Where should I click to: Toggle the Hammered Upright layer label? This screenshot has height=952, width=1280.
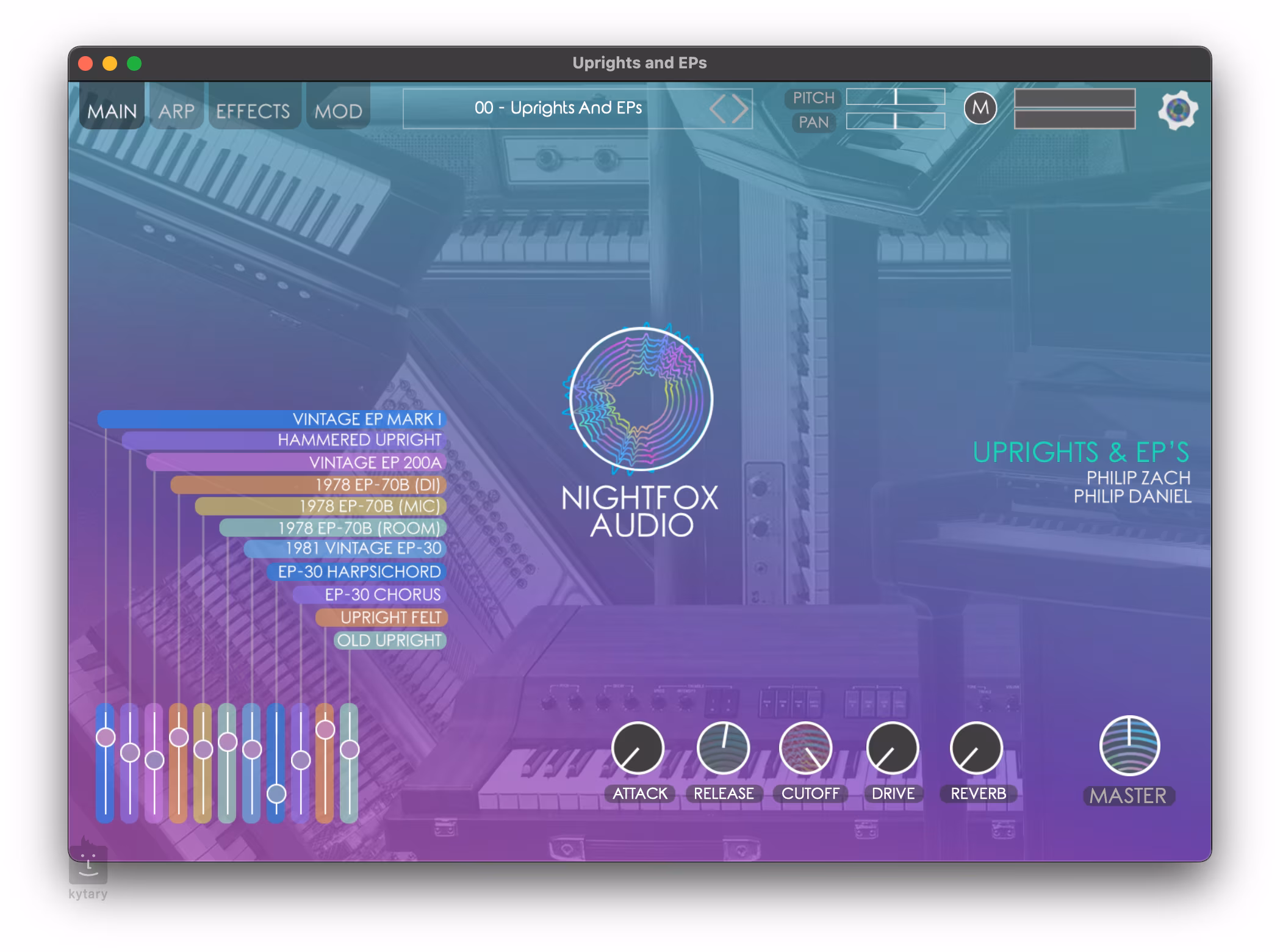tap(359, 440)
